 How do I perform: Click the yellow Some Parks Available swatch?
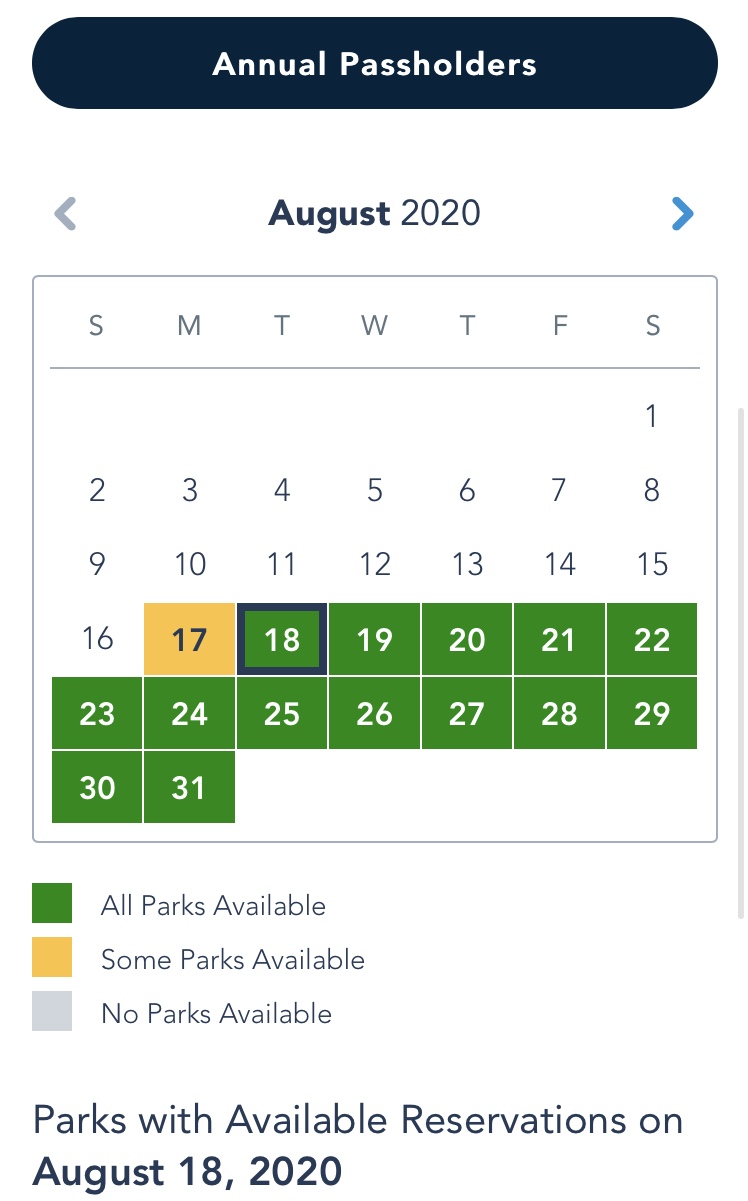click(52, 958)
